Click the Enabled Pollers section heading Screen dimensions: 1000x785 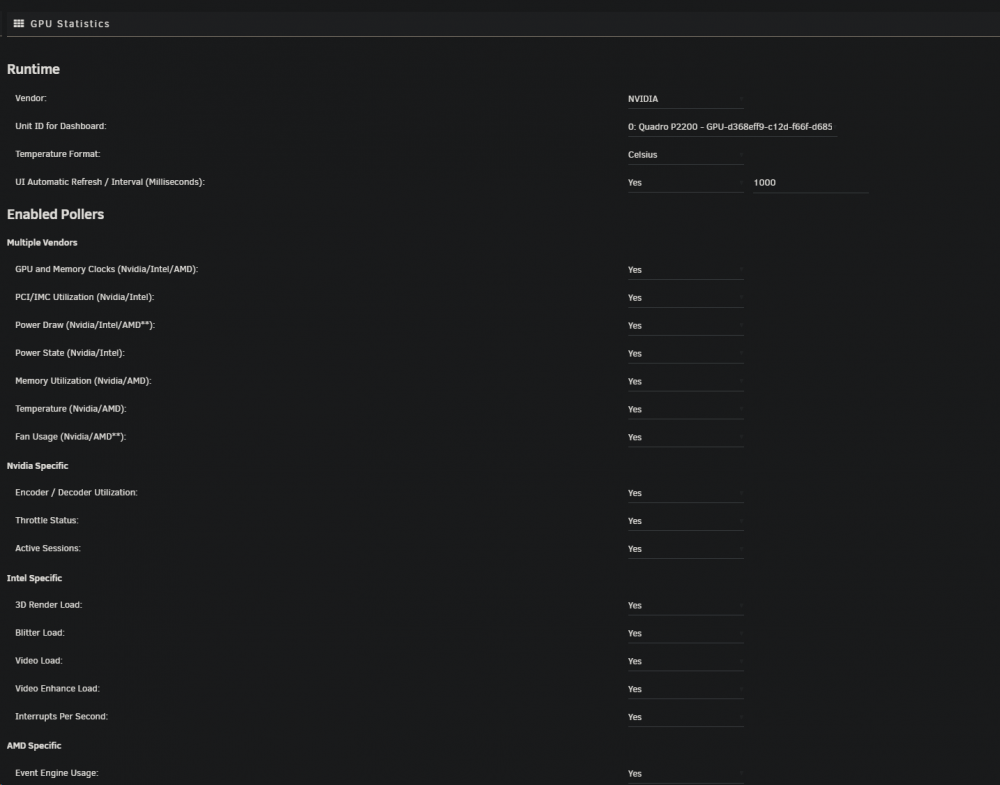pyautogui.click(x=55, y=214)
